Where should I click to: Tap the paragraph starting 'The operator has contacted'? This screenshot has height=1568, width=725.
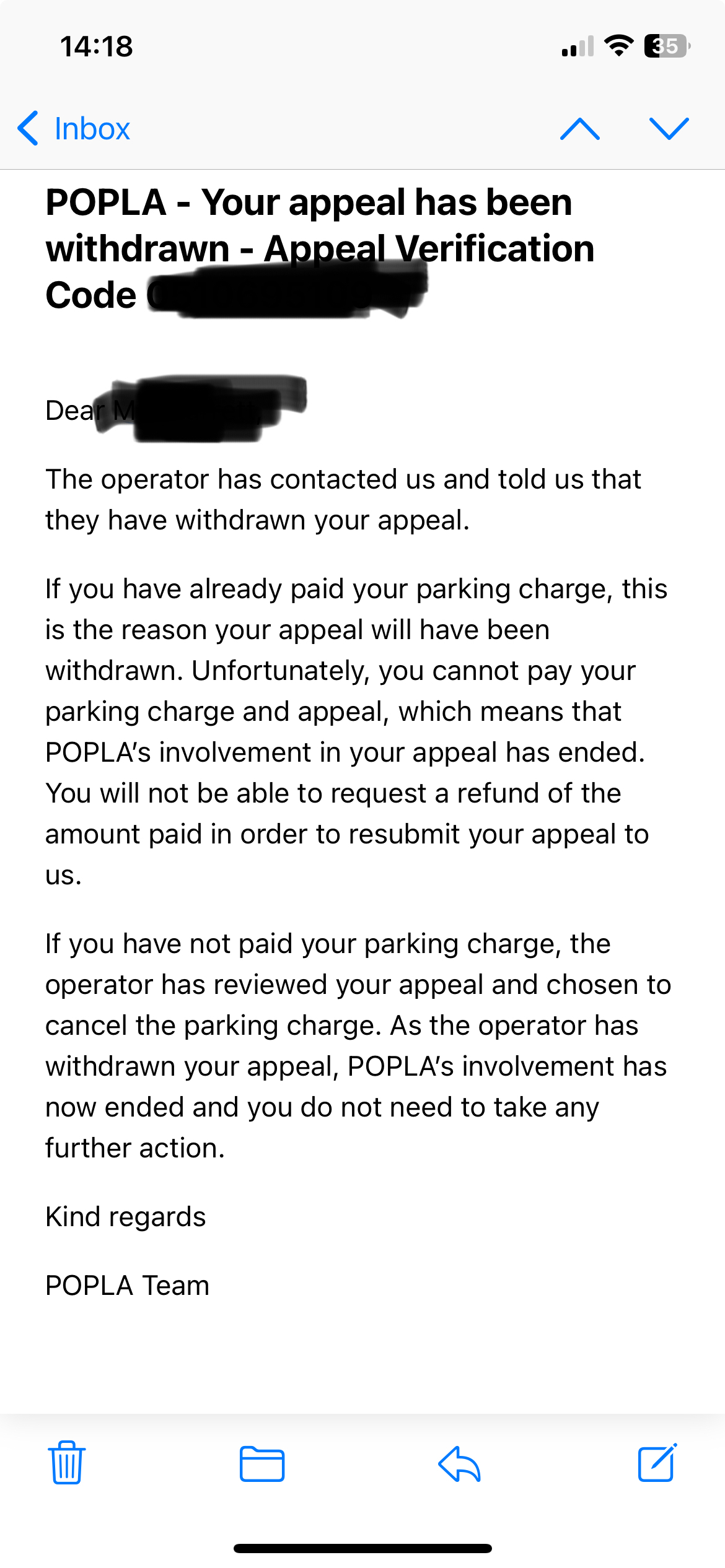343,499
